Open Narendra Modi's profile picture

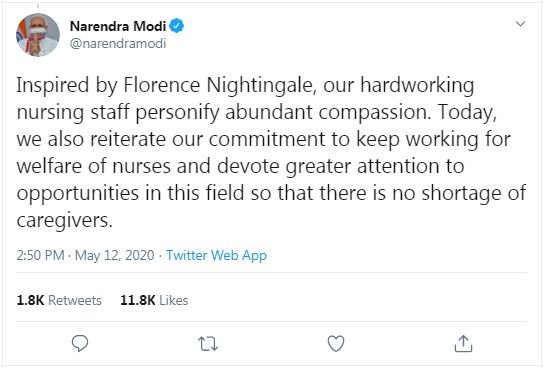point(38,35)
